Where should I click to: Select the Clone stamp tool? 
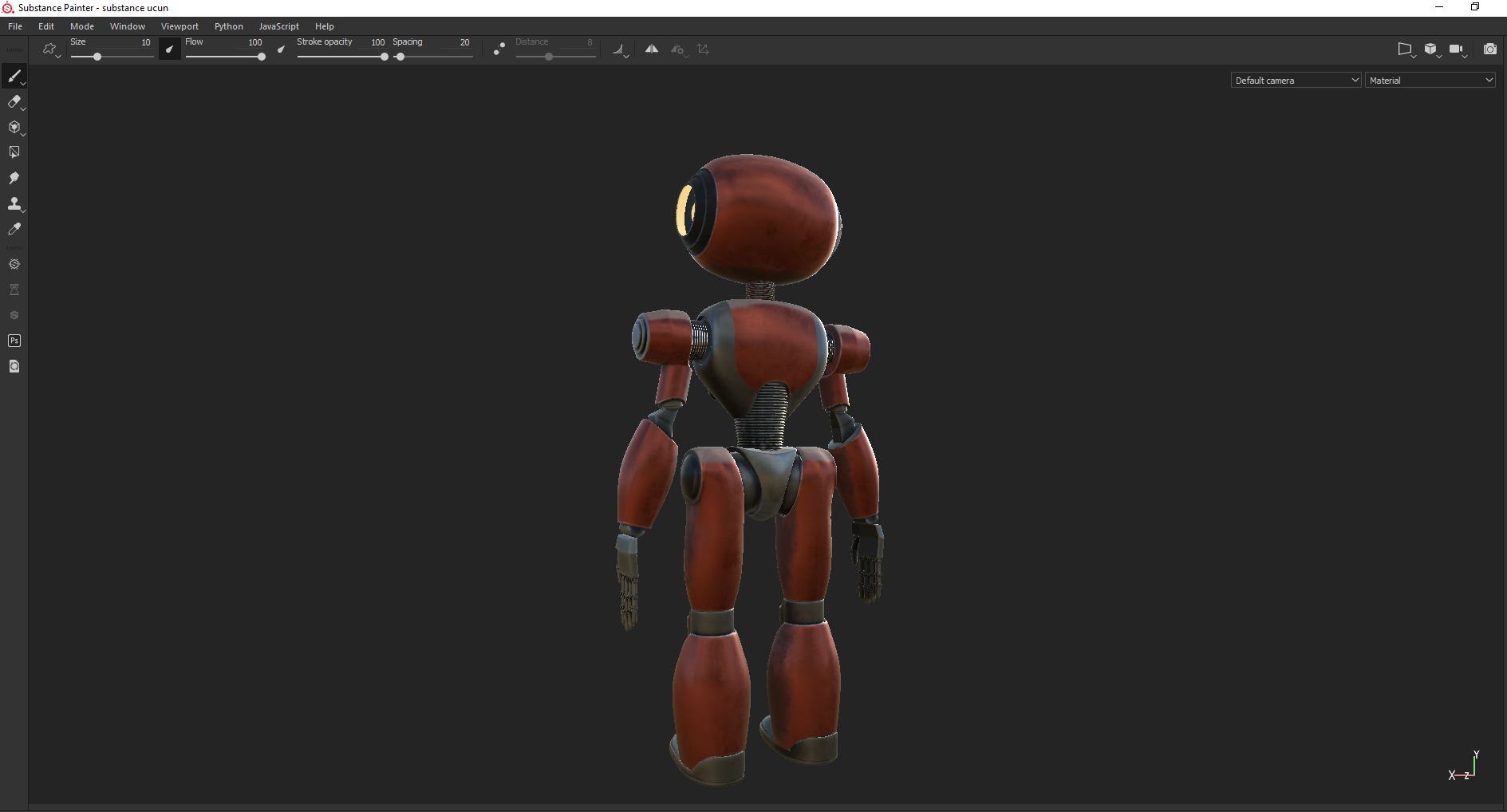tap(14, 203)
